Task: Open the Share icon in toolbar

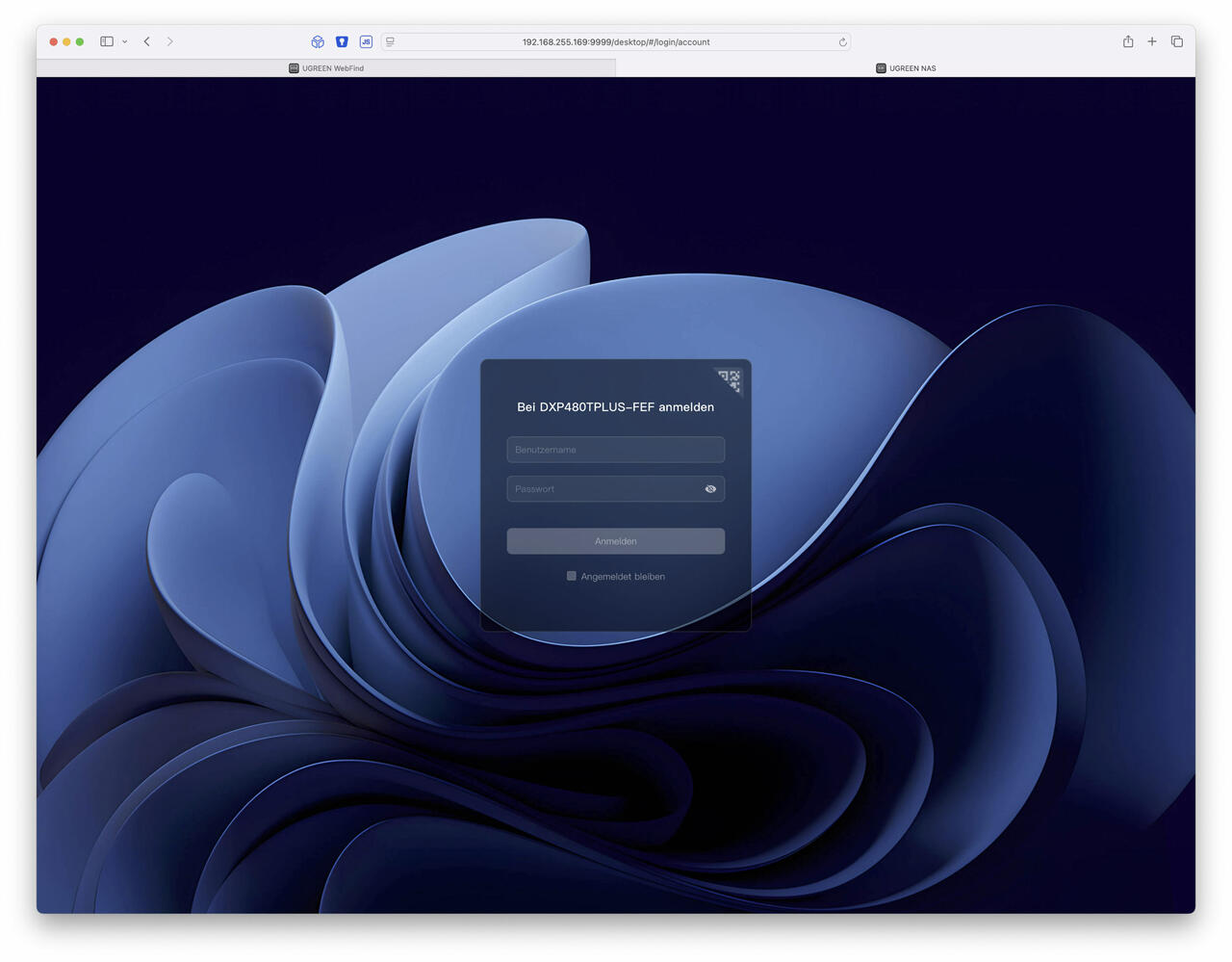Action: 1128,41
